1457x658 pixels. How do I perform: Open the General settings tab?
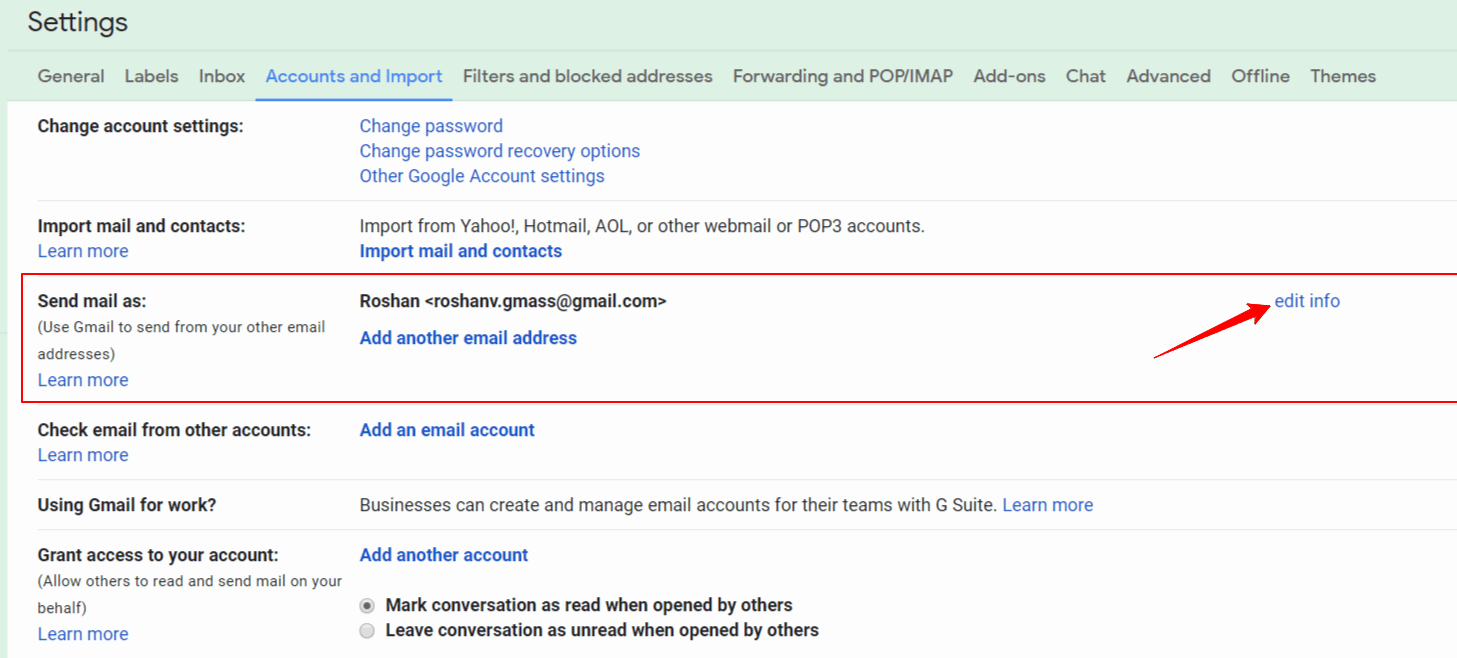[71, 76]
